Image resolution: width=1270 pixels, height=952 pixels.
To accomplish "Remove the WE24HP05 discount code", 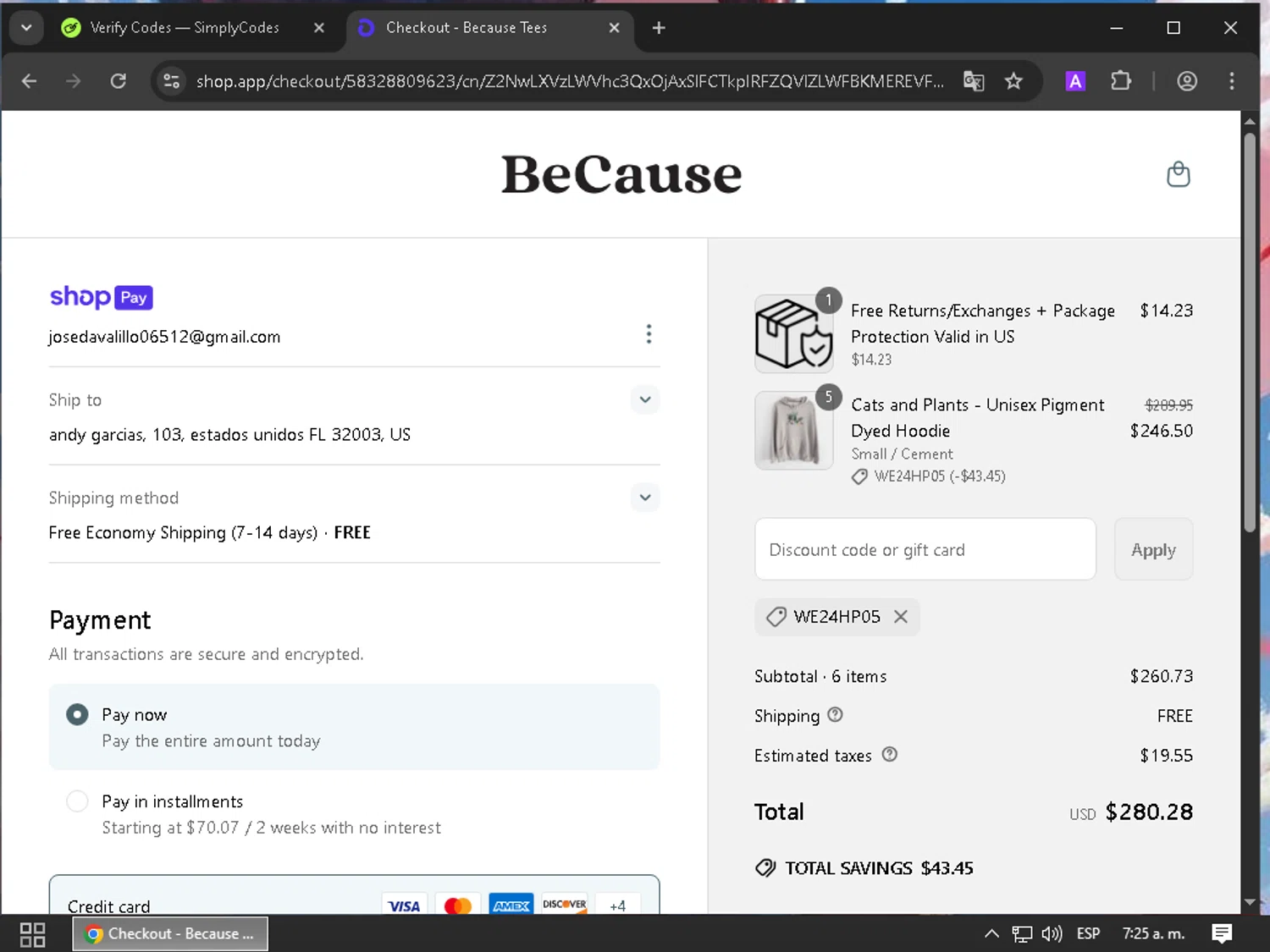I will (x=901, y=617).
